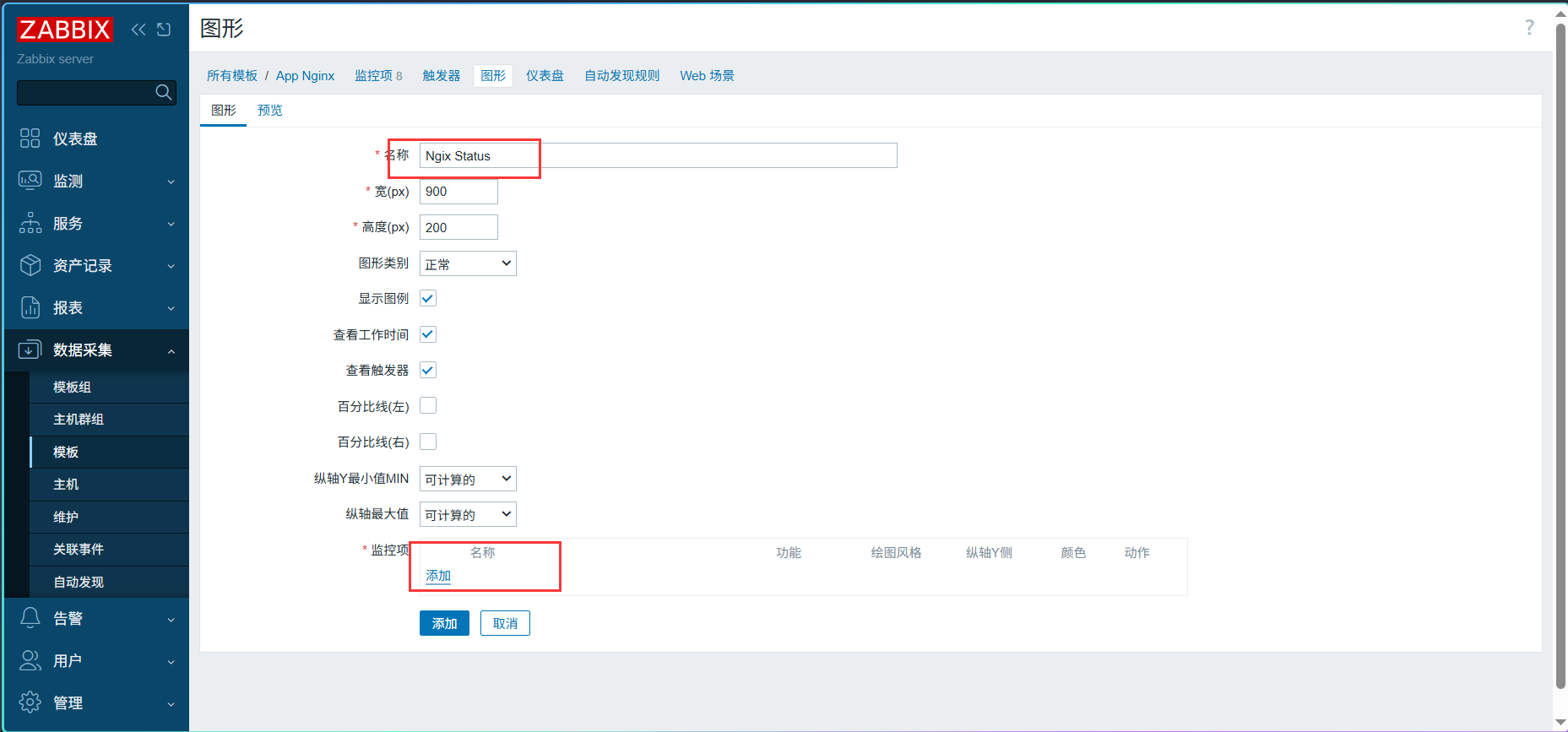Image resolution: width=1568 pixels, height=732 pixels.
Task: Click the 告警 alerts bell icon
Action: click(30, 618)
